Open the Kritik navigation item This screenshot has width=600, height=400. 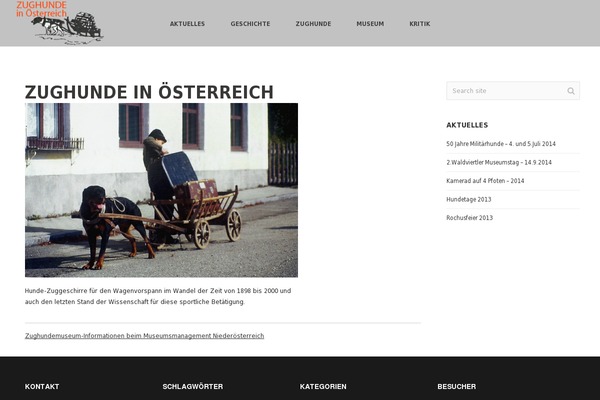(420, 24)
